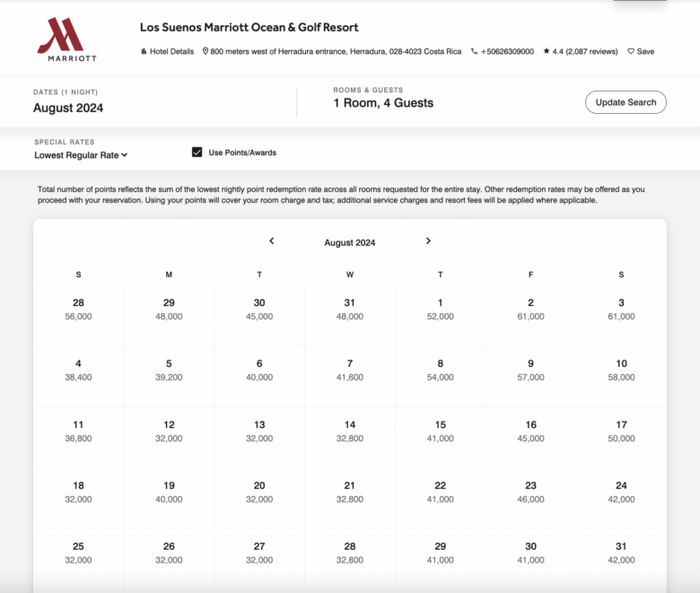700x593 pixels.
Task: Click the hotel name heading
Action: (249, 27)
